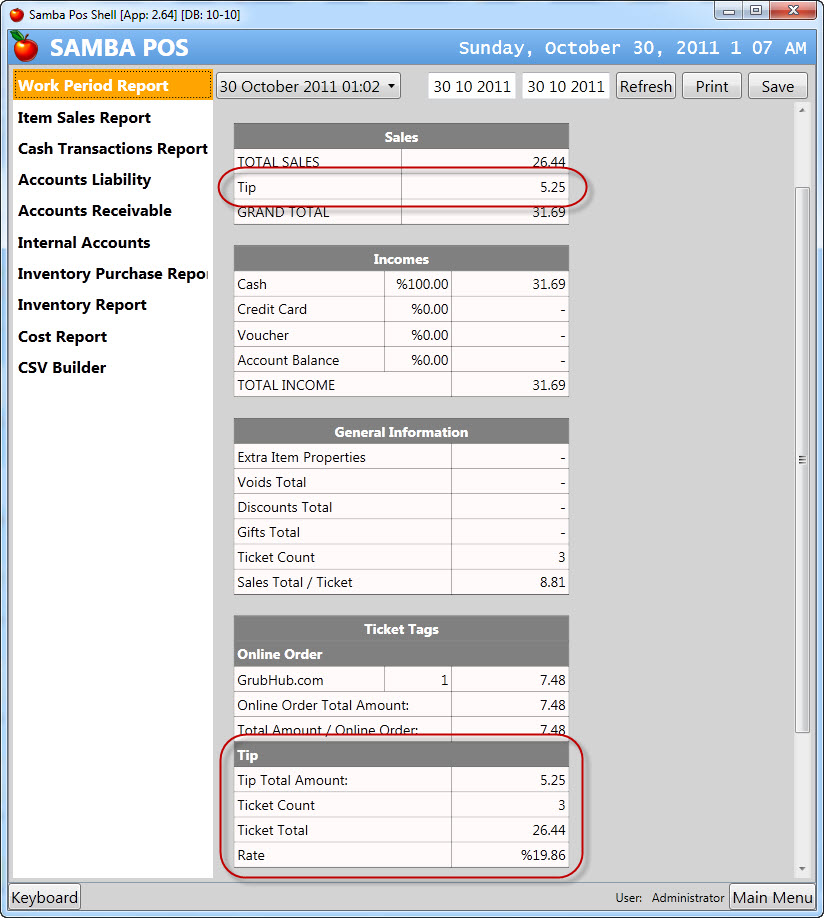
Task: Click the Refresh button
Action: (645, 86)
